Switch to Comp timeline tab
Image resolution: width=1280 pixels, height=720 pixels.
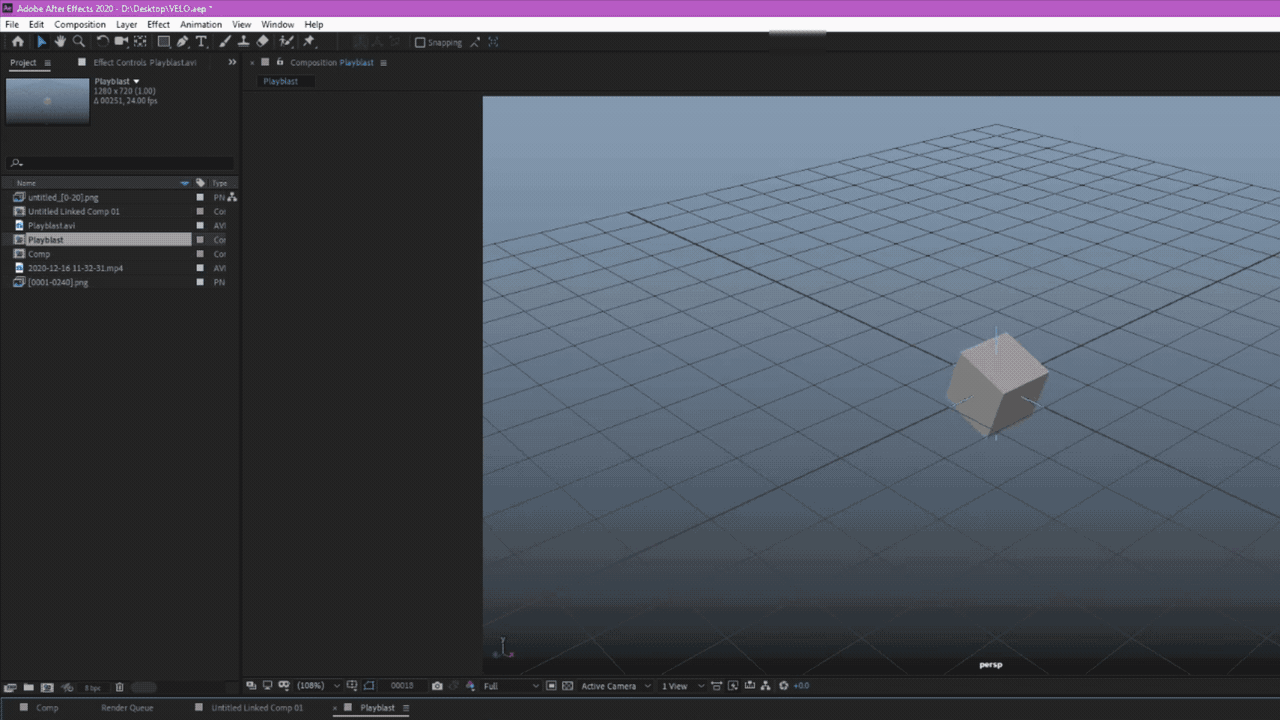point(47,707)
